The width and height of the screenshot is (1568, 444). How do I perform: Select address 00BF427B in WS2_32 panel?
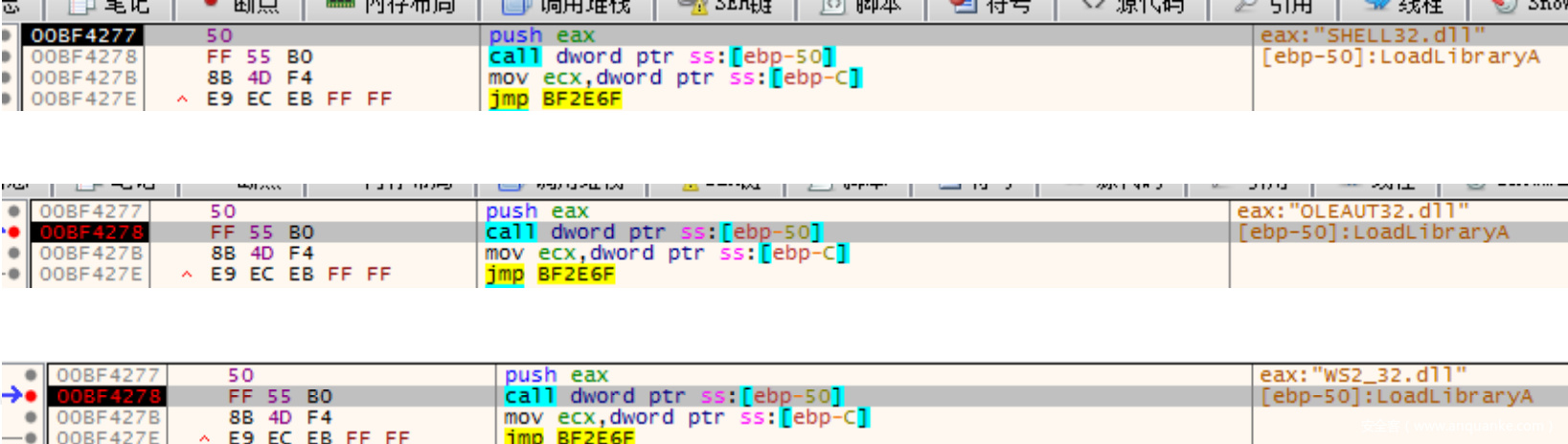coord(107,417)
